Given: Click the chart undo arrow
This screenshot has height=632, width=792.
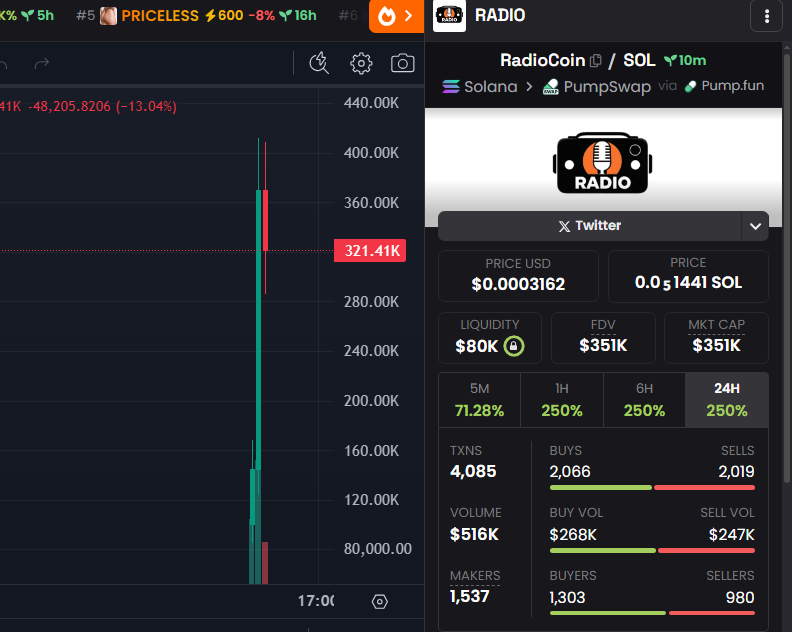Looking at the screenshot, I should coord(3,64).
